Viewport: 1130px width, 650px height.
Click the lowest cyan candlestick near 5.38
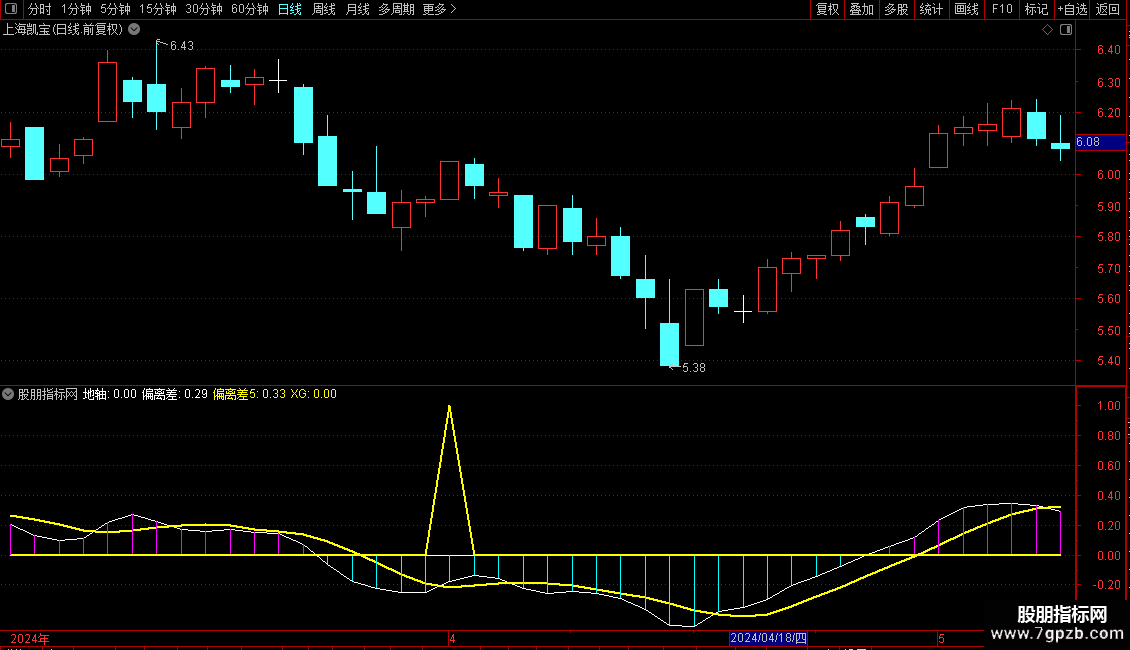[x=669, y=344]
